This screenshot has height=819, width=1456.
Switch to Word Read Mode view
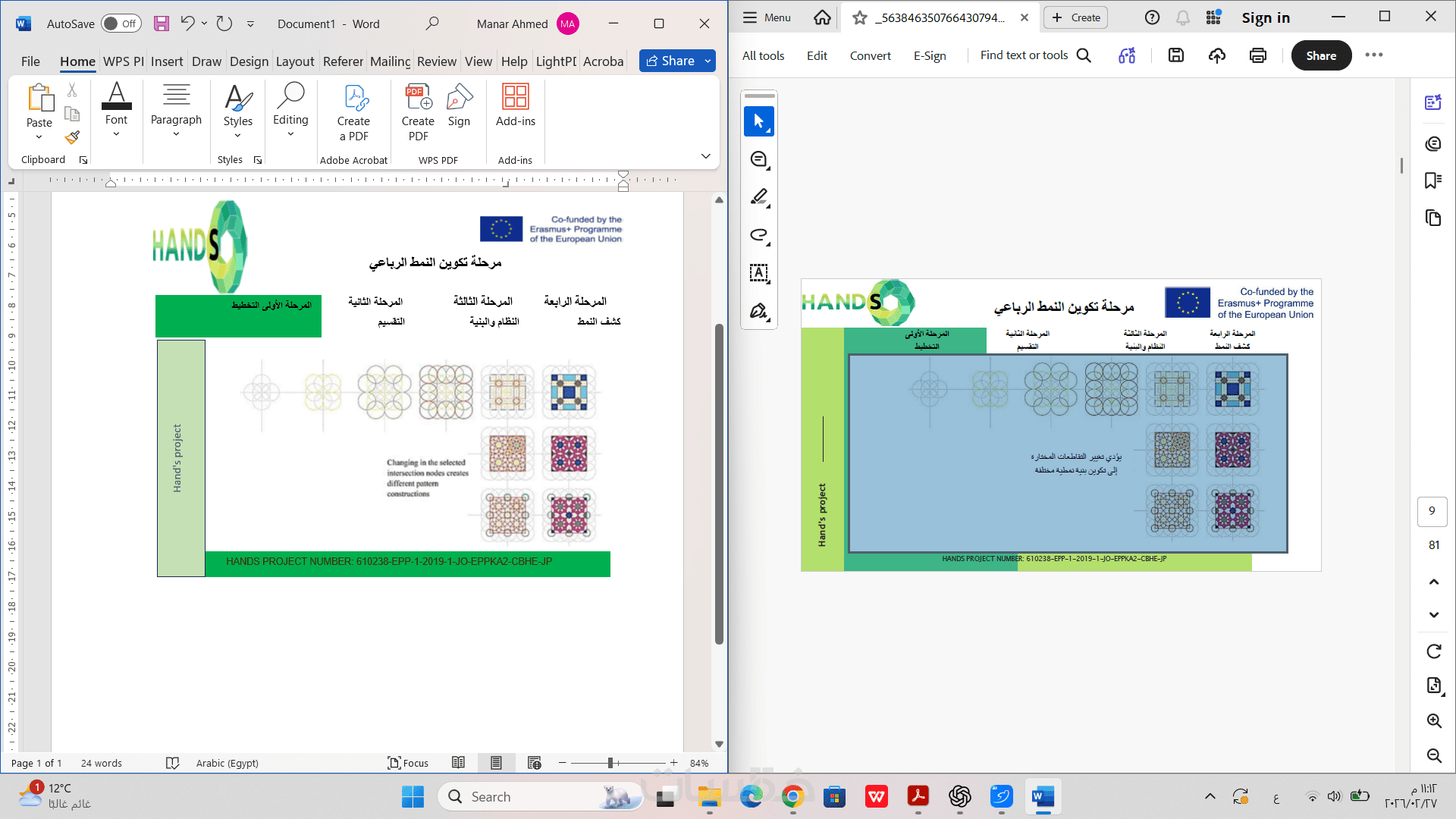(x=458, y=763)
